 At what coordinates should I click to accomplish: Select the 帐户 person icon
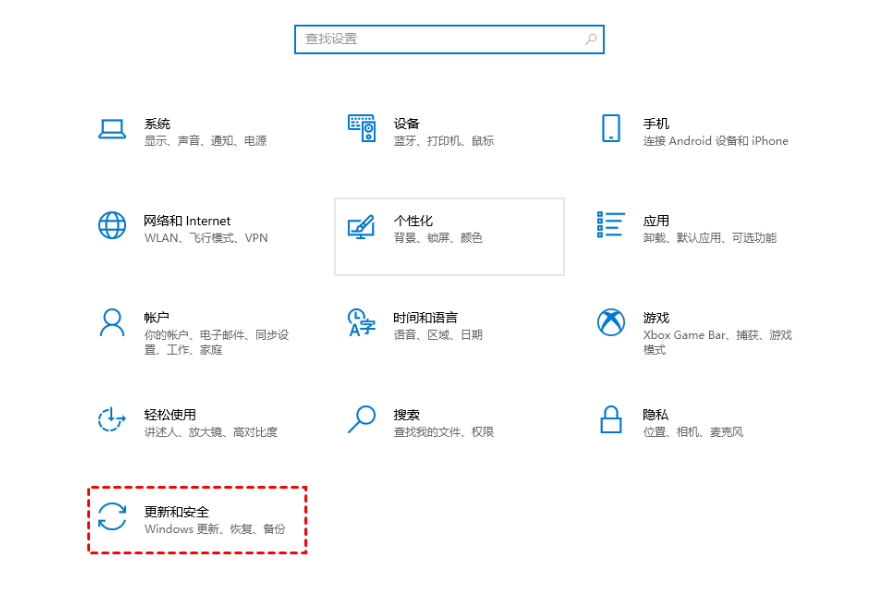click(111, 322)
